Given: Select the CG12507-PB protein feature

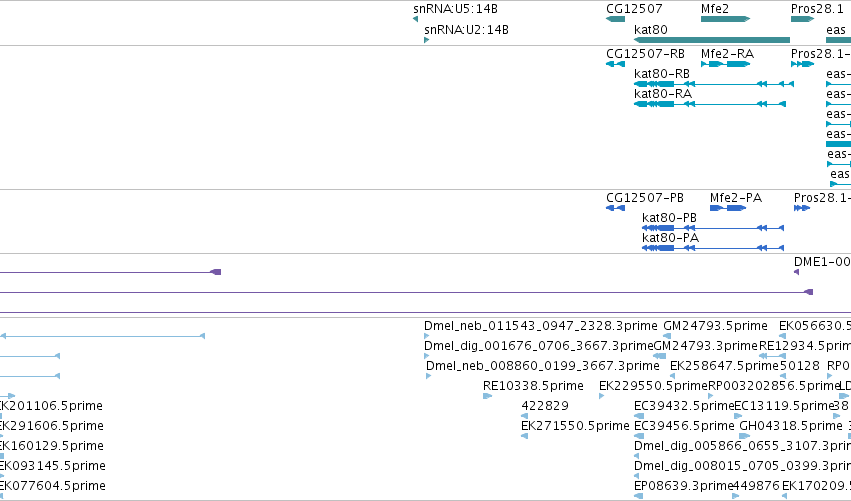Looking at the screenshot, I should [615, 208].
